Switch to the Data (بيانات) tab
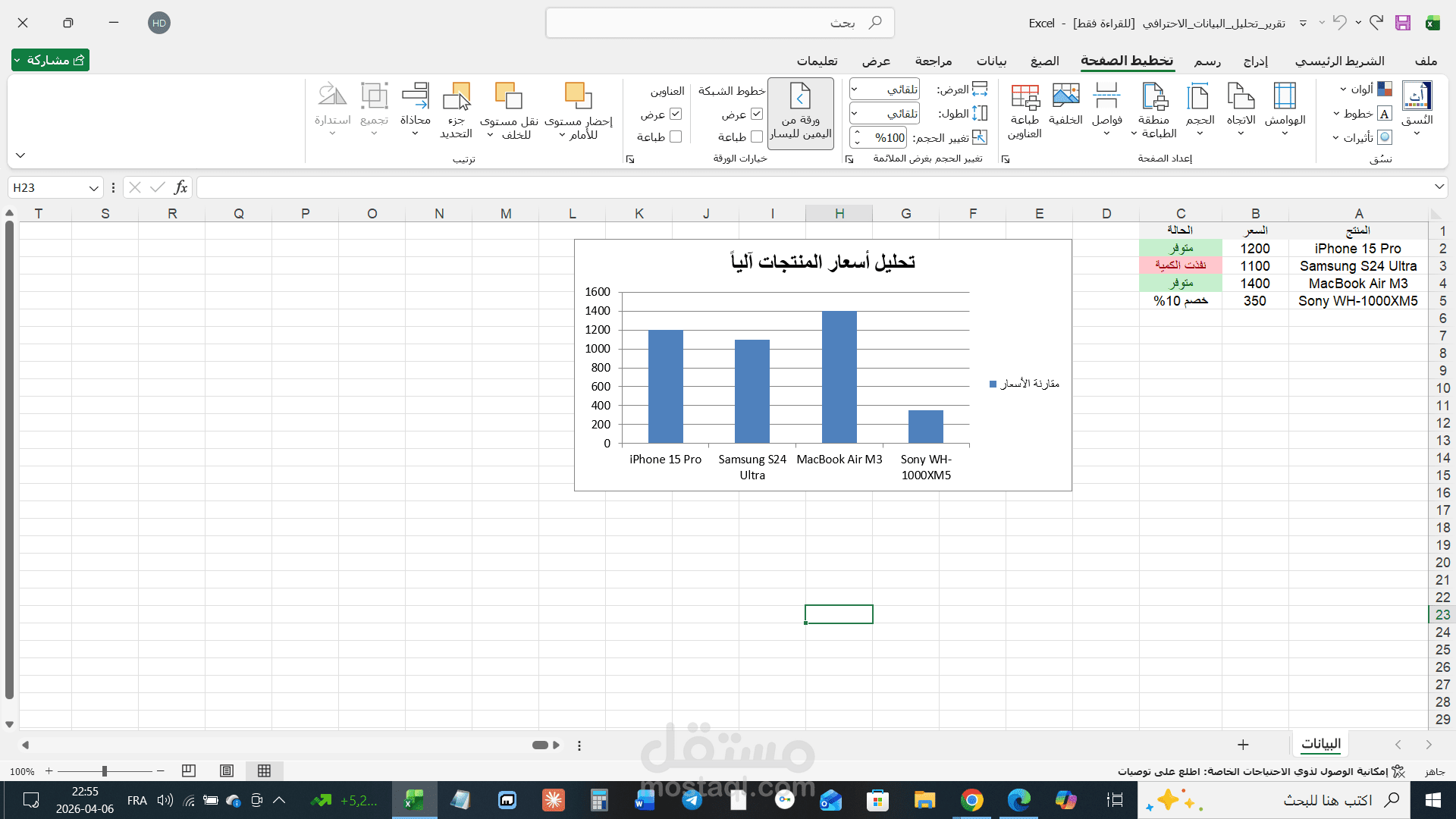 [991, 61]
